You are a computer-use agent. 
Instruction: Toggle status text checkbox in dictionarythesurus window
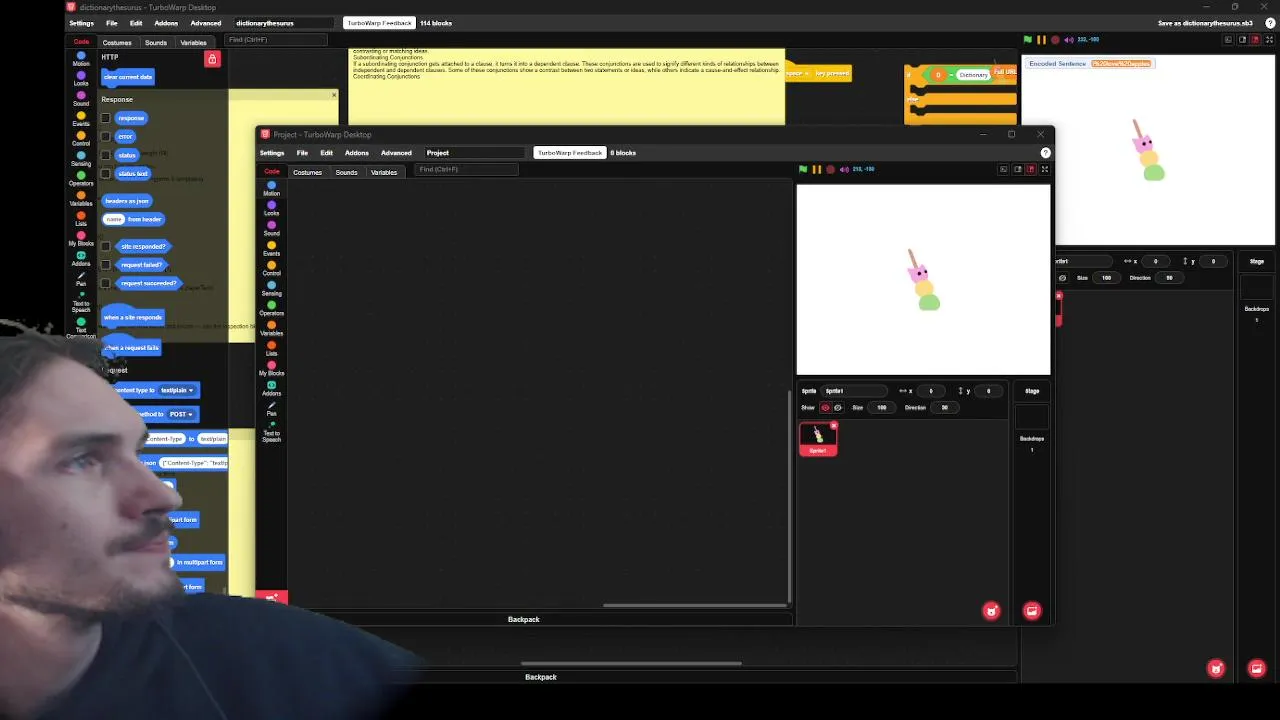coord(106,174)
